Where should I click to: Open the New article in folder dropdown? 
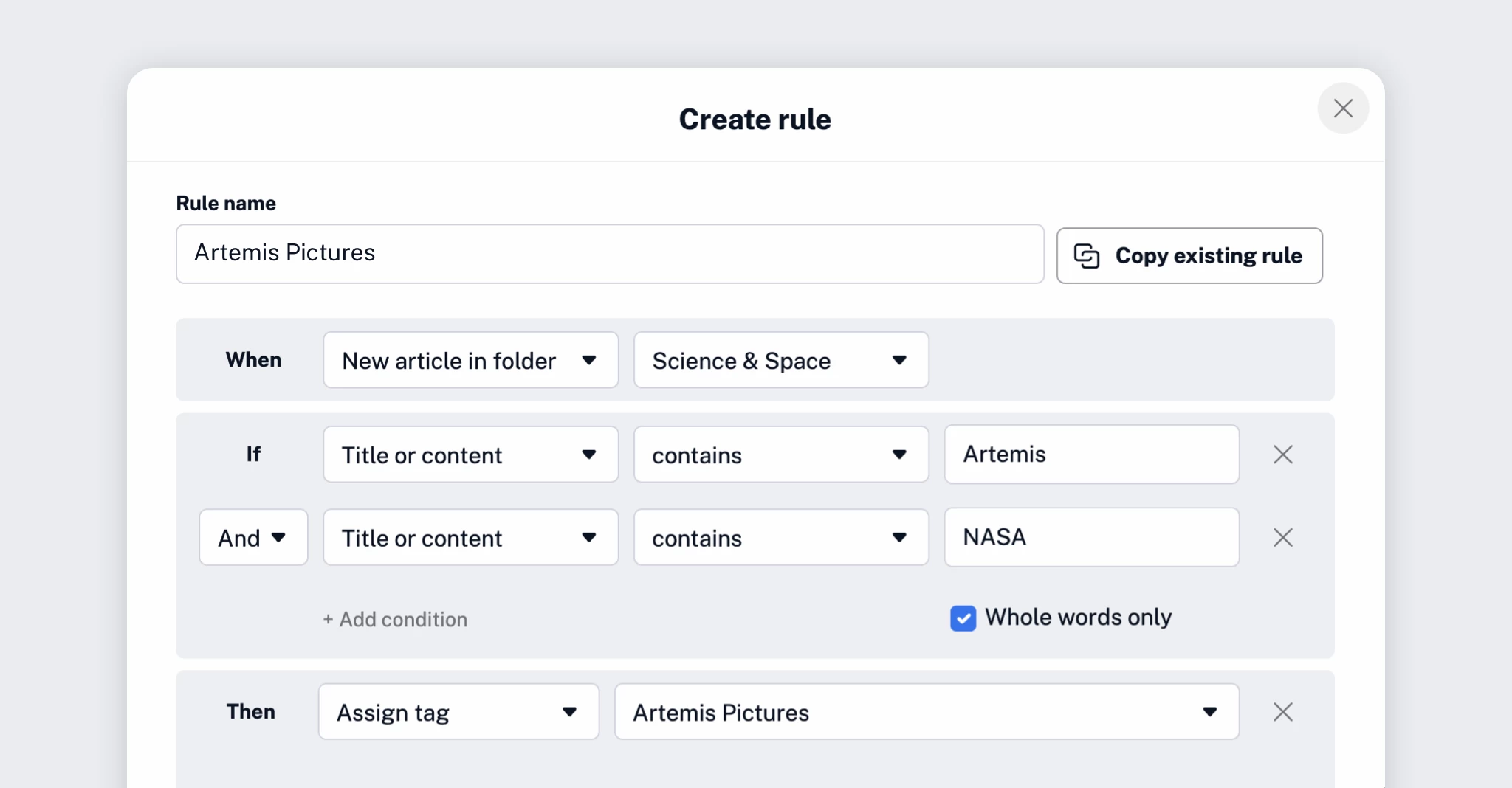[470, 360]
